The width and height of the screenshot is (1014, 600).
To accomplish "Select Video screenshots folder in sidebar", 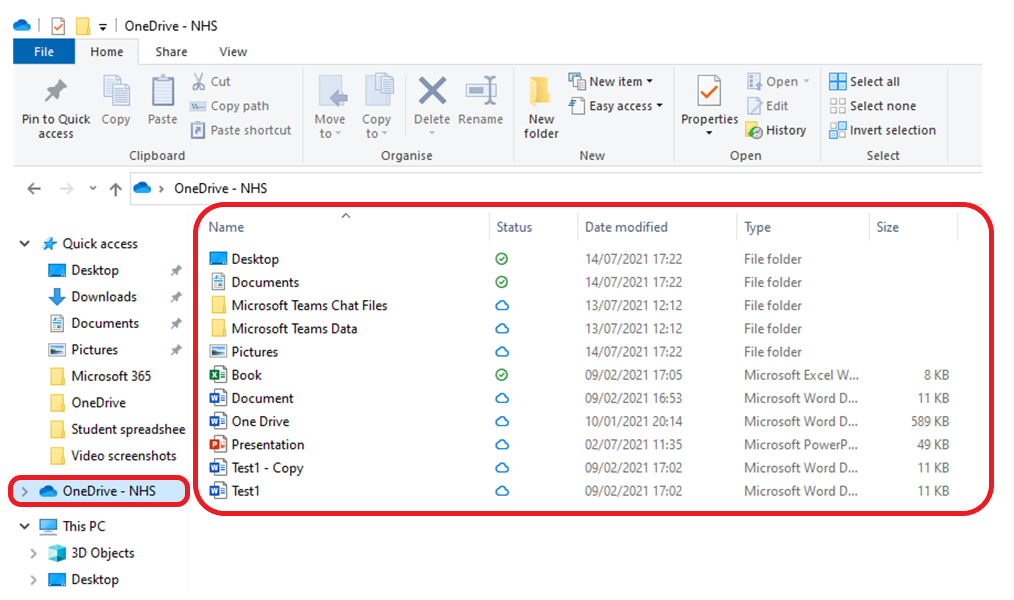I will click(124, 456).
